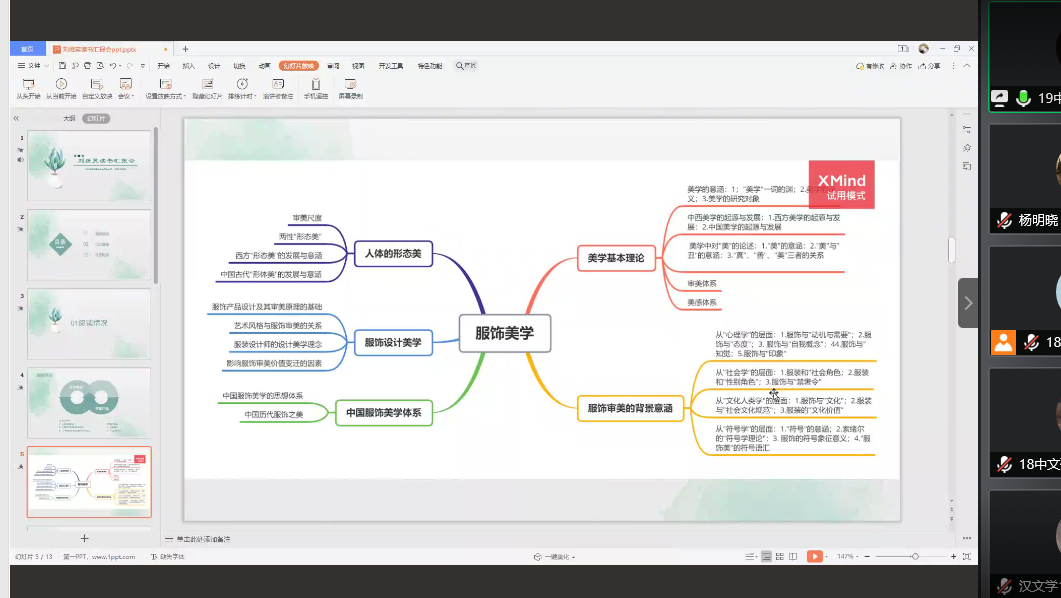Select slide 2 thumbnail
This screenshot has width=1061, height=598.
(89, 245)
